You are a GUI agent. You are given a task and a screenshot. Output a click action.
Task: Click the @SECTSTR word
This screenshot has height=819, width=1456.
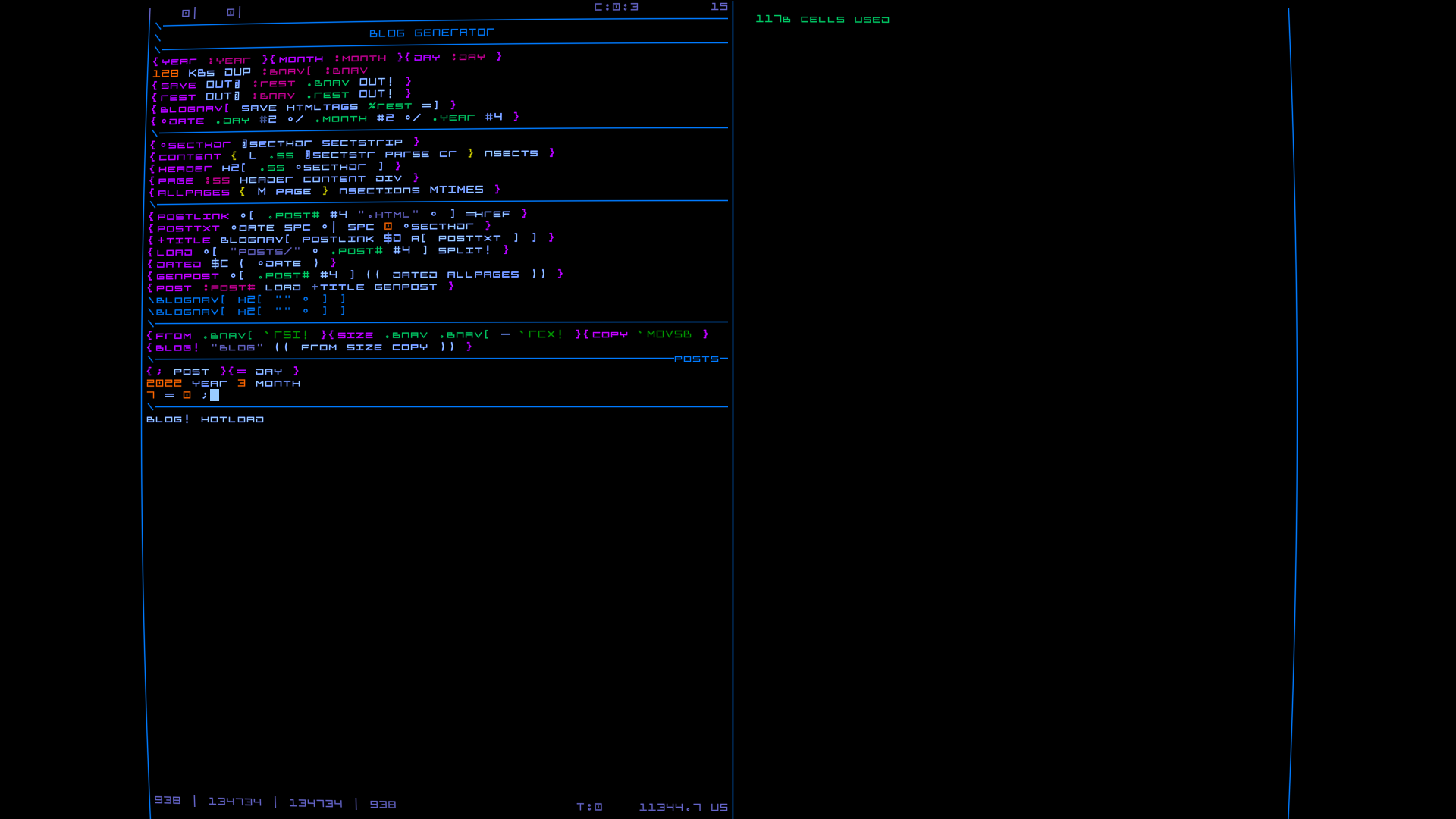pos(340,155)
